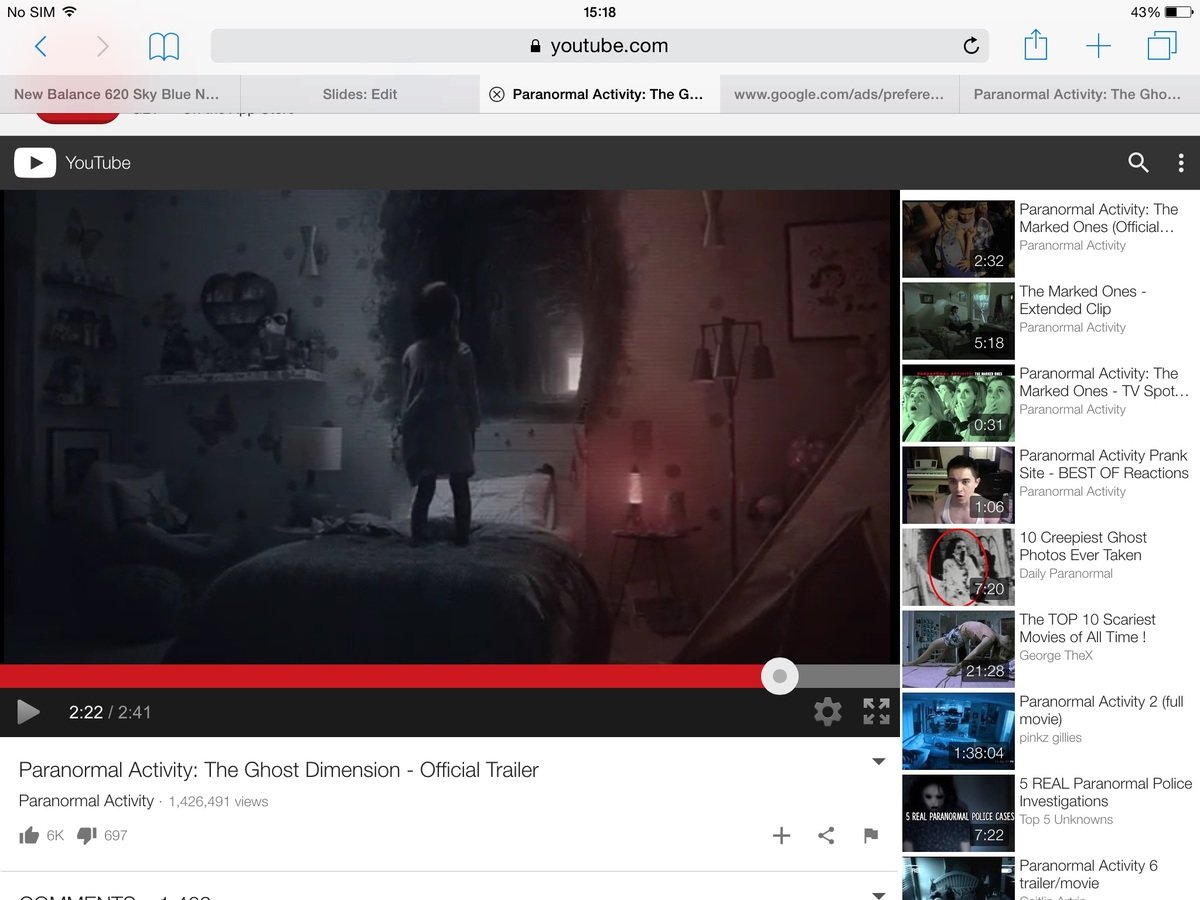The image size is (1200, 900).
Task: Add video to playlist plus icon
Action: (x=782, y=836)
